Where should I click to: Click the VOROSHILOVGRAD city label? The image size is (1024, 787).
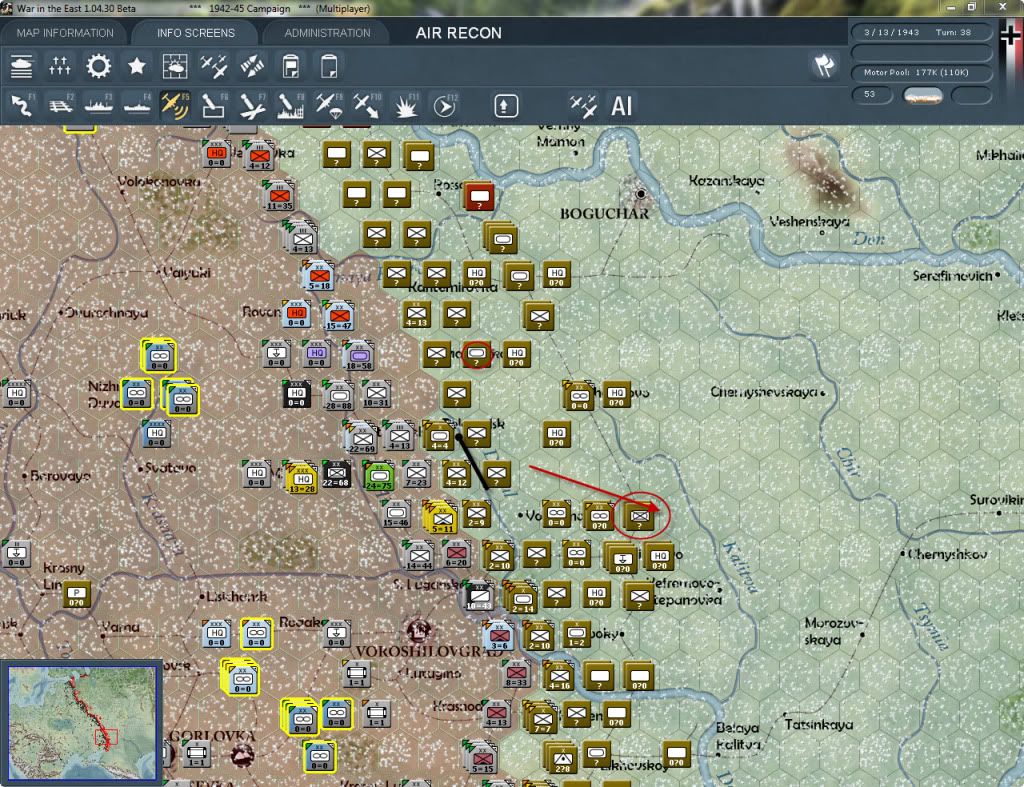[428, 651]
